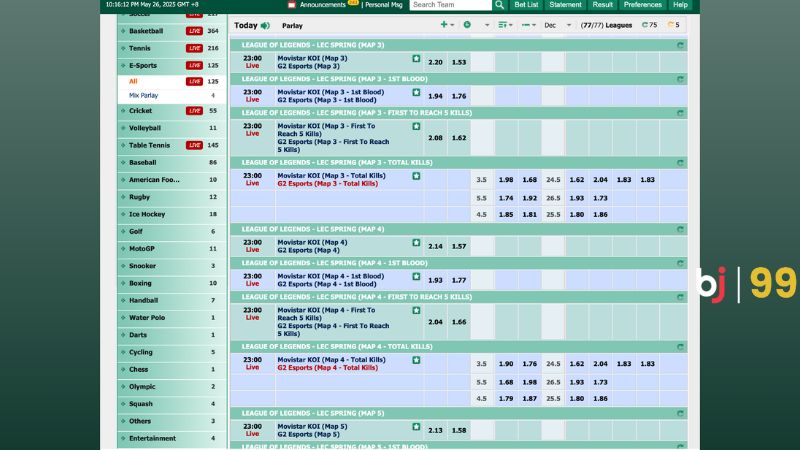
Task: Toggle favorite star for Movistar KOI Map 3
Action: point(416,59)
